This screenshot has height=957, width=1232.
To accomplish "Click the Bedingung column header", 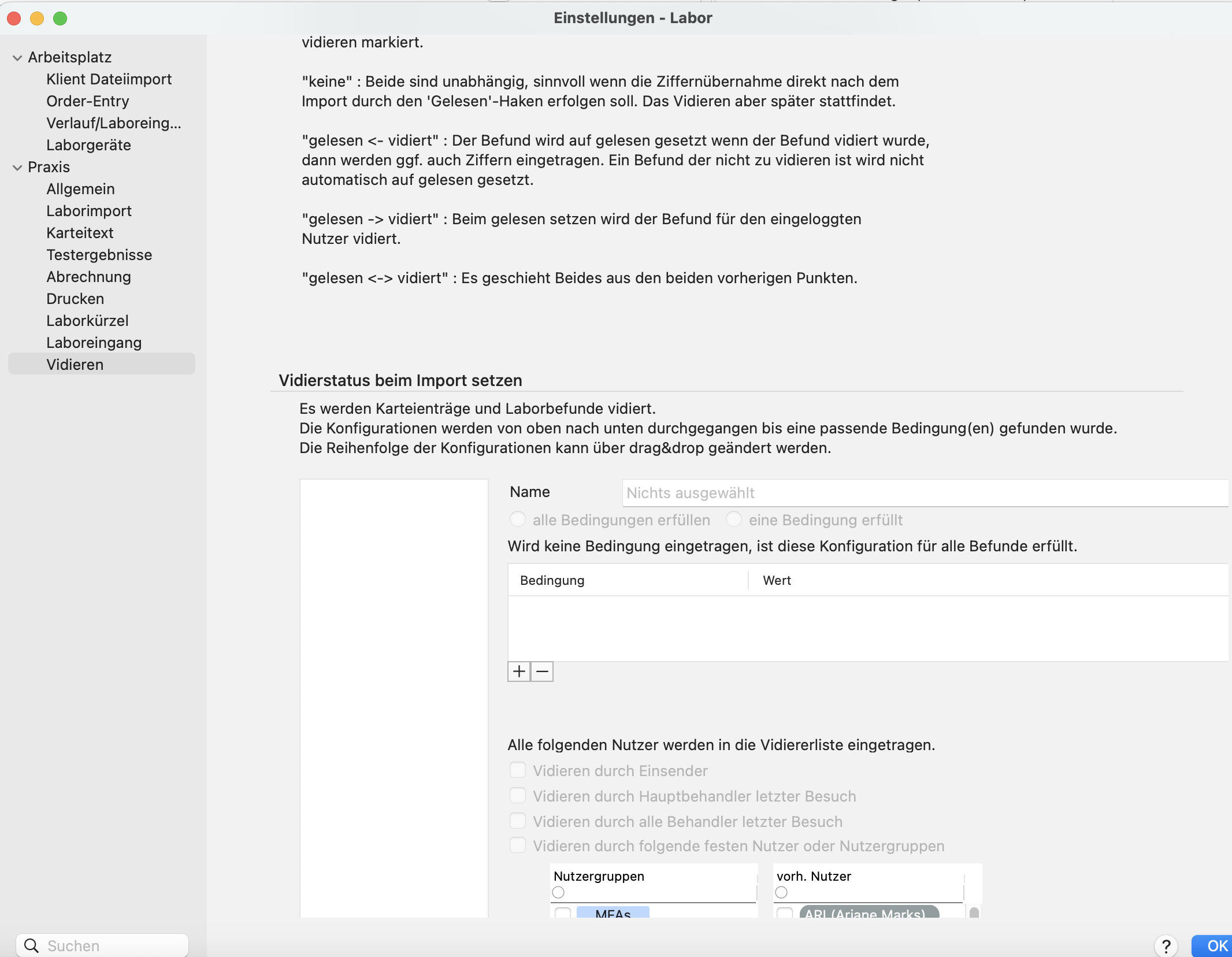I will tap(628, 580).
